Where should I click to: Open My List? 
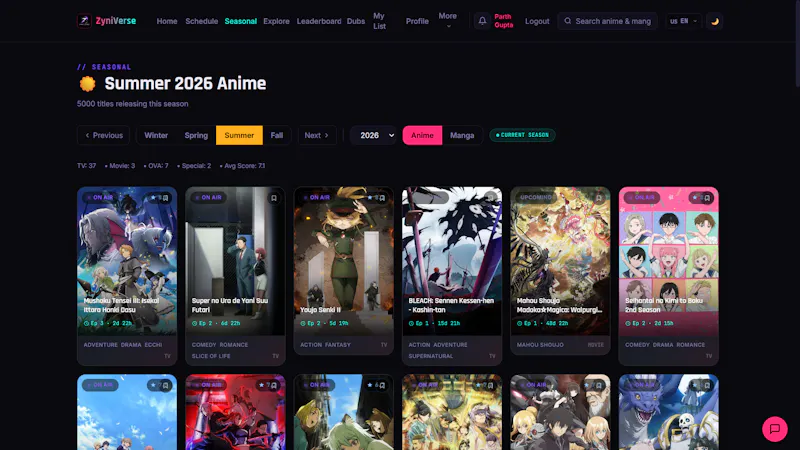(x=379, y=21)
